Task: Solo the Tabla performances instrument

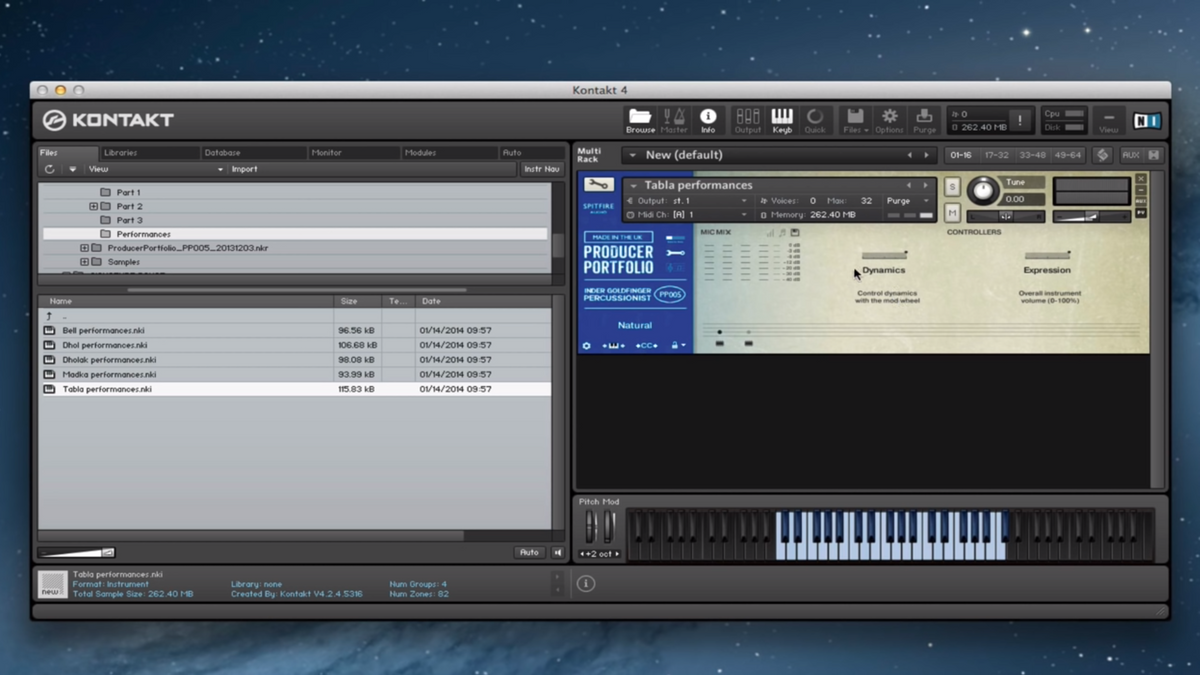Action: (952, 187)
